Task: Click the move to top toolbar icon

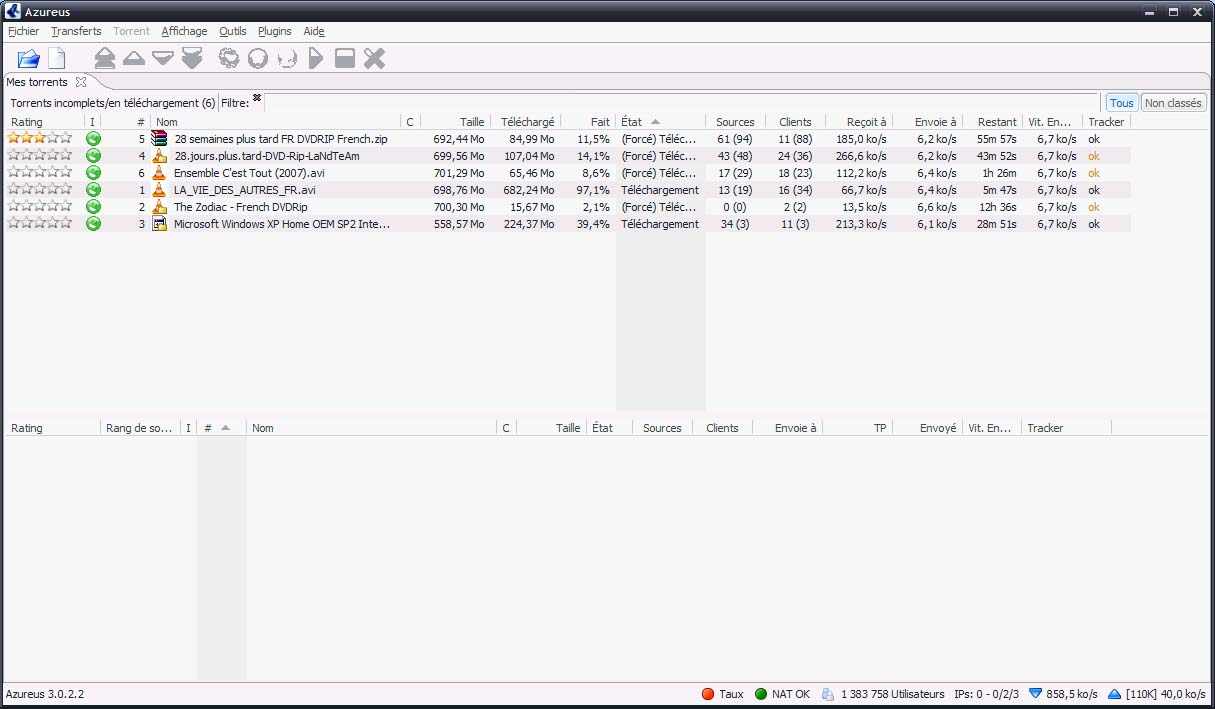Action: point(105,59)
